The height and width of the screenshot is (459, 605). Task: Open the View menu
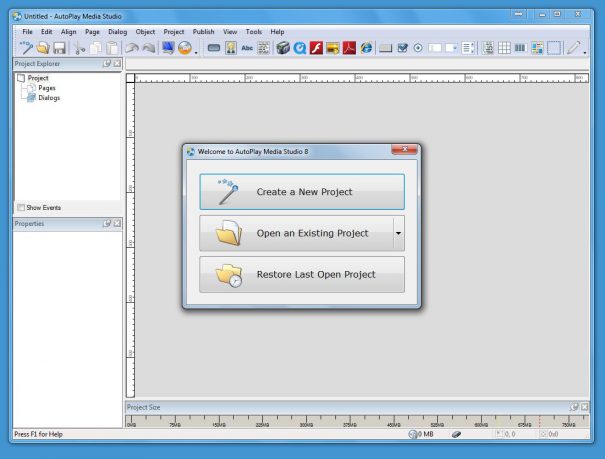point(230,32)
